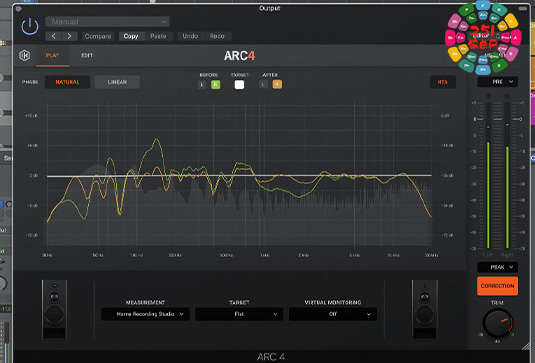Switch to the PLAY tab

point(53,55)
